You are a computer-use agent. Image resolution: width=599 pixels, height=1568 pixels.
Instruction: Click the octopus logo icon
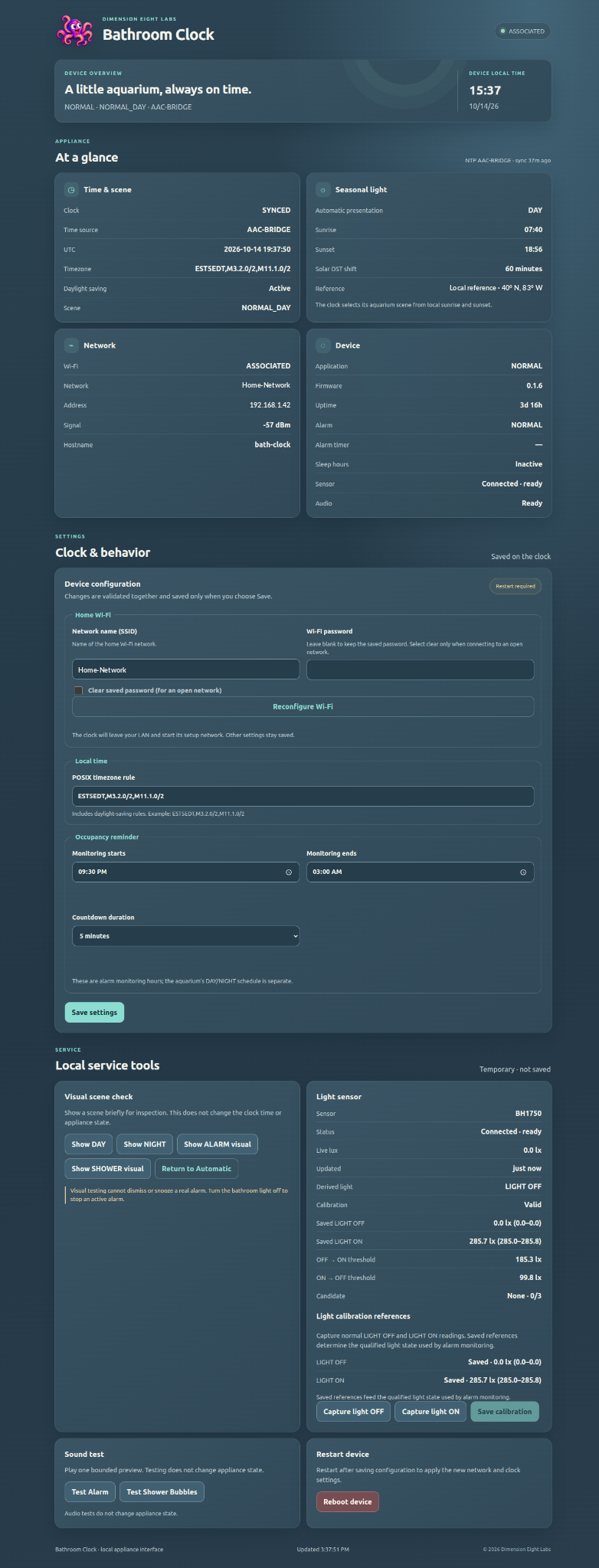75,31
